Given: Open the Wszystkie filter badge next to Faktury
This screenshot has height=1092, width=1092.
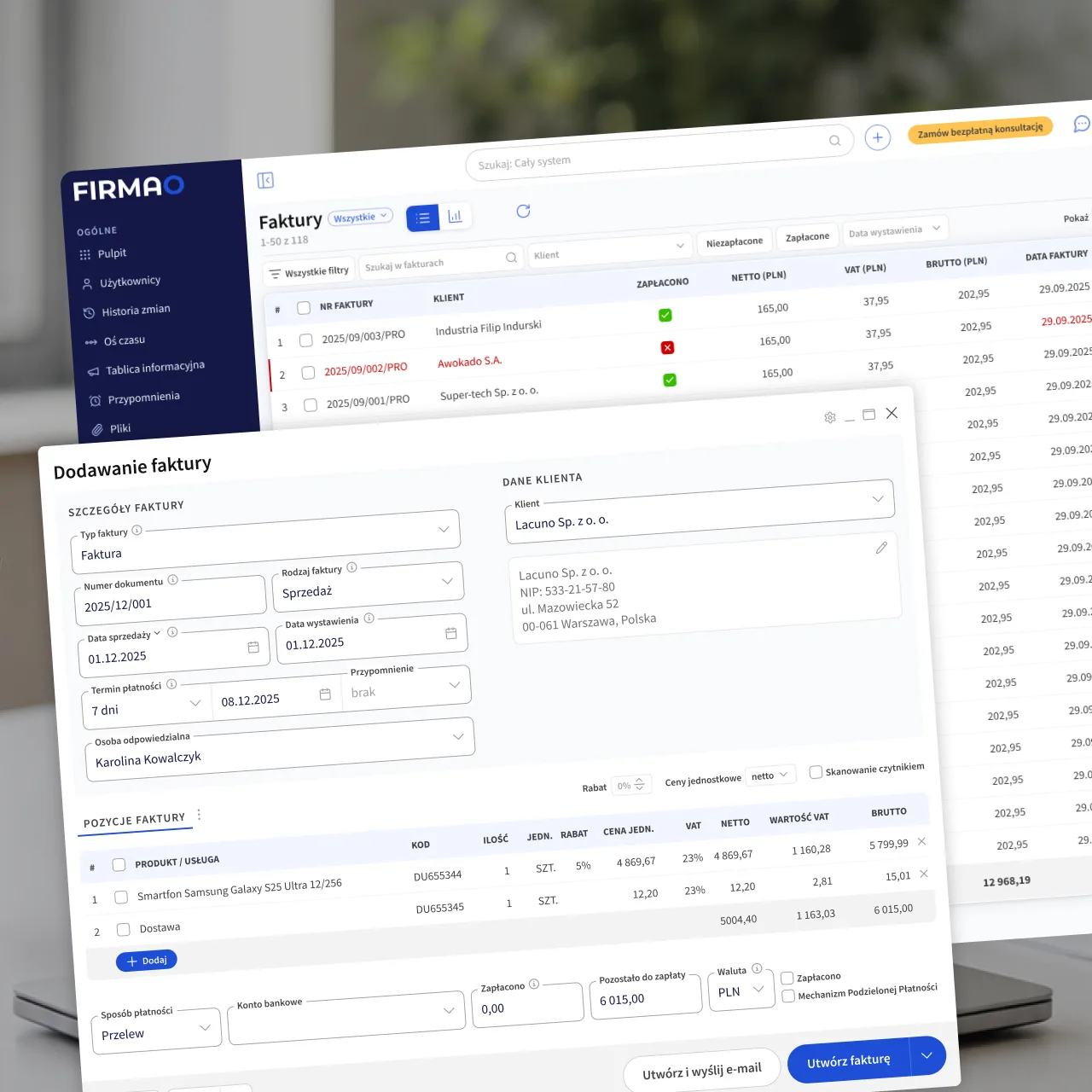Looking at the screenshot, I should point(360,217).
